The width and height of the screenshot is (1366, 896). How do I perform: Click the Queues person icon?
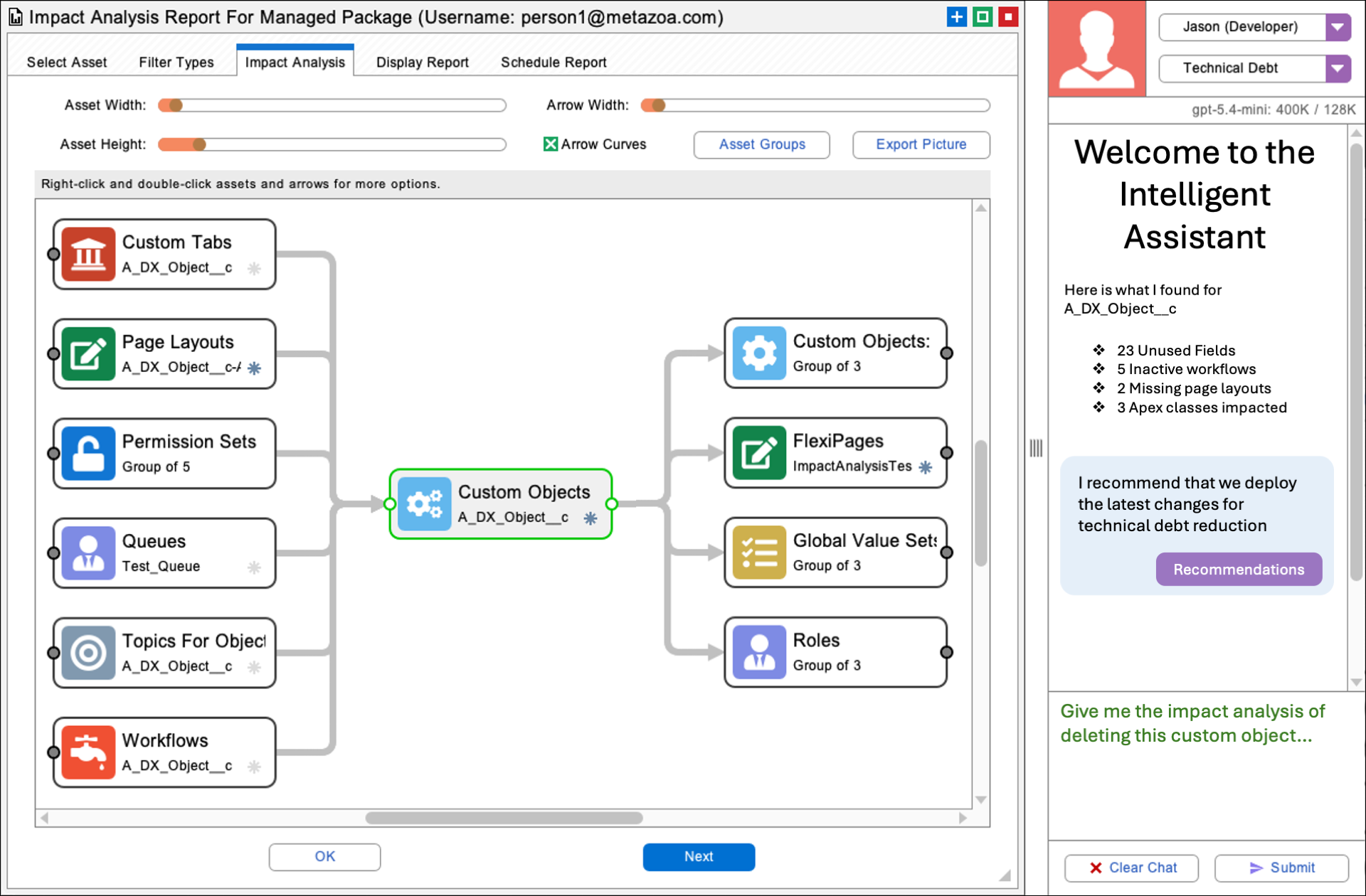coord(88,553)
